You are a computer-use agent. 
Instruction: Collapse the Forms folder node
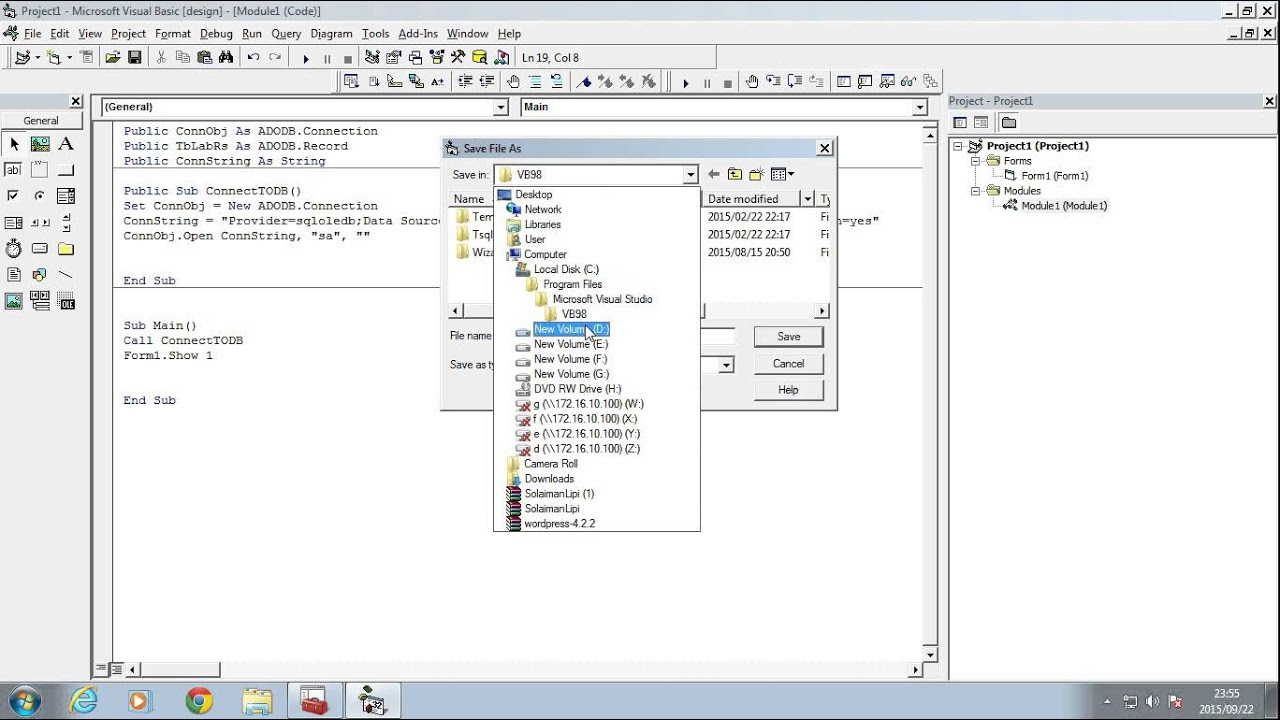(x=975, y=161)
